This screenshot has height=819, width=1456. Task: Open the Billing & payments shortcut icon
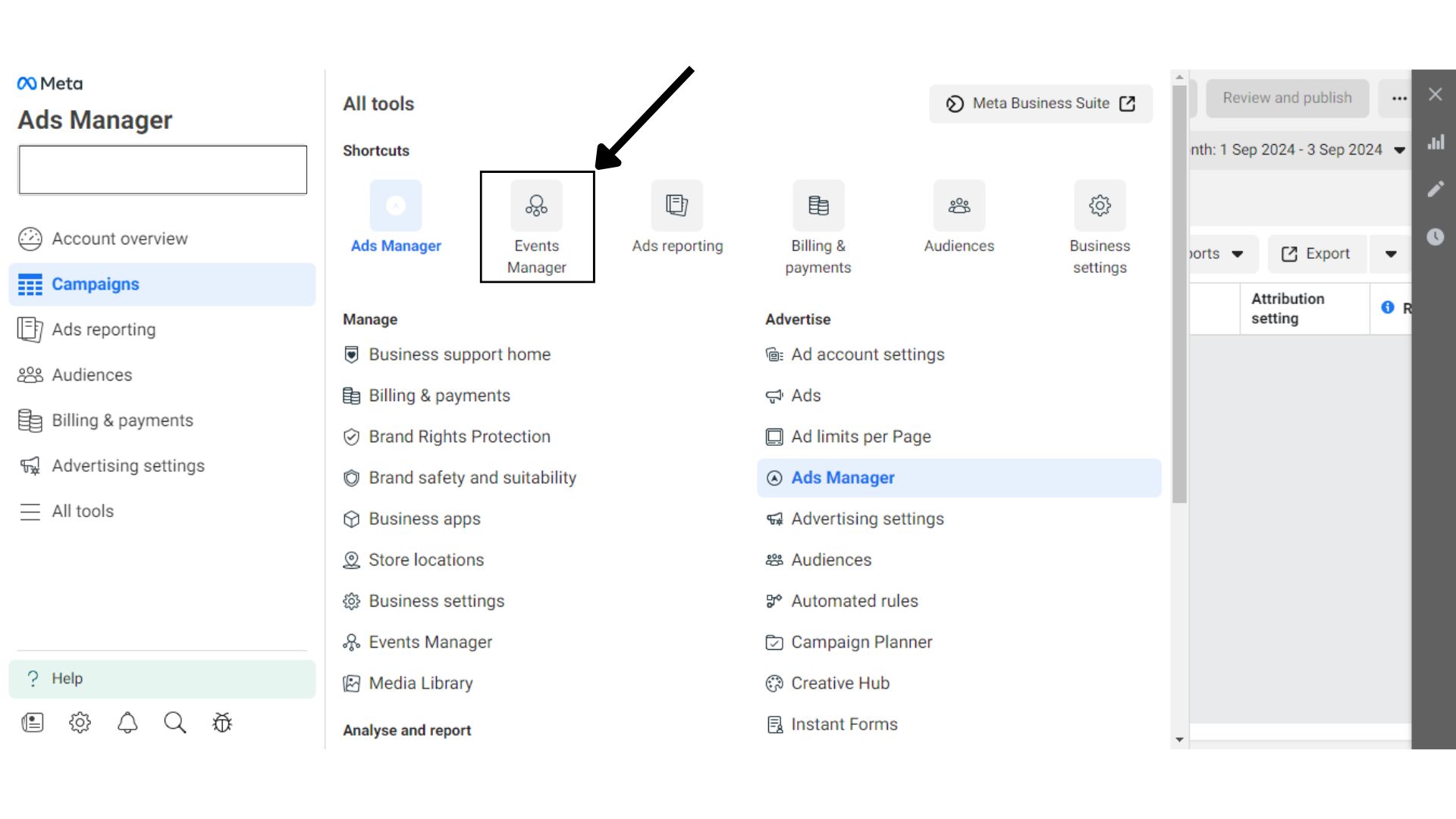pyautogui.click(x=817, y=206)
